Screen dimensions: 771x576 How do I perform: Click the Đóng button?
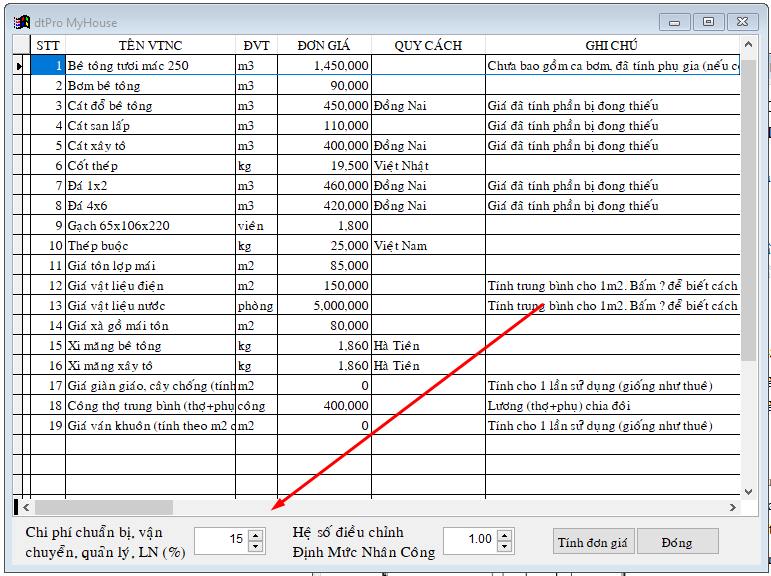pyautogui.click(x=677, y=542)
